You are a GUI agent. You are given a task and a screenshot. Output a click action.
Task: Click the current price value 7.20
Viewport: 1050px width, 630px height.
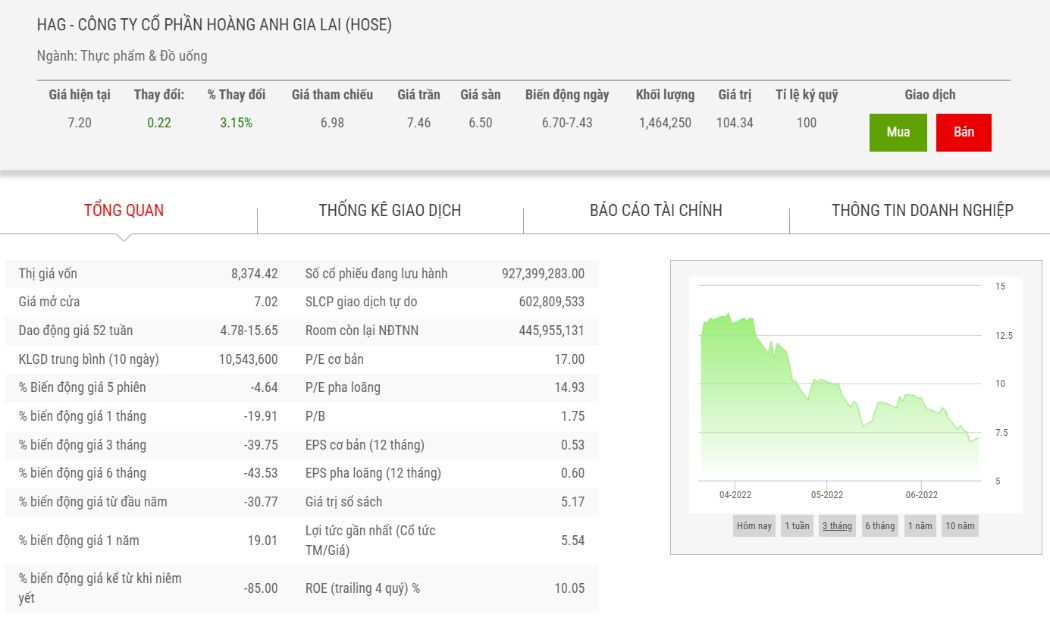pyautogui.click(x=79, y=123)
